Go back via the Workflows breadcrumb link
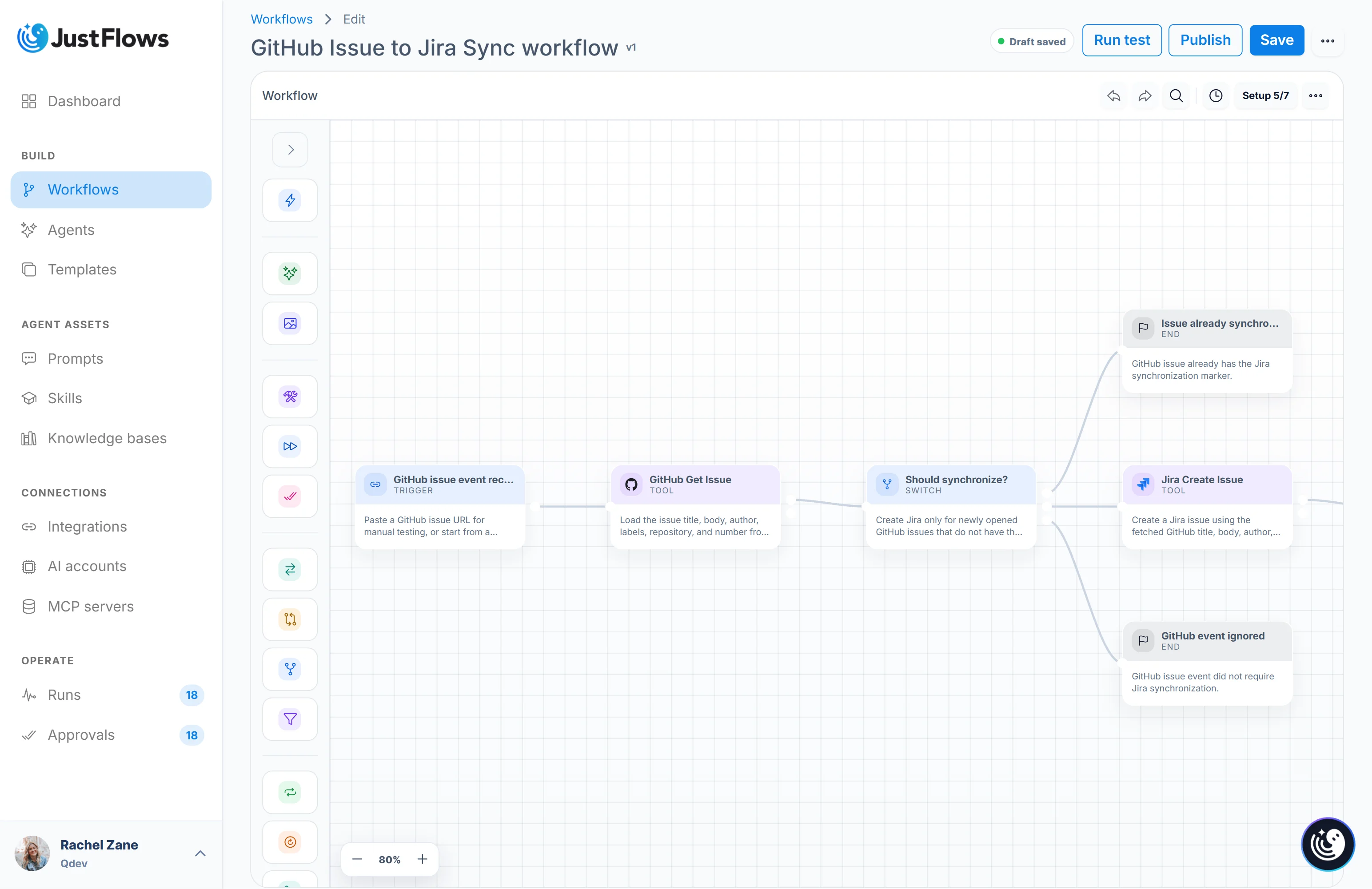This screenshot has height=889, width=1372. tap(282, 19)
